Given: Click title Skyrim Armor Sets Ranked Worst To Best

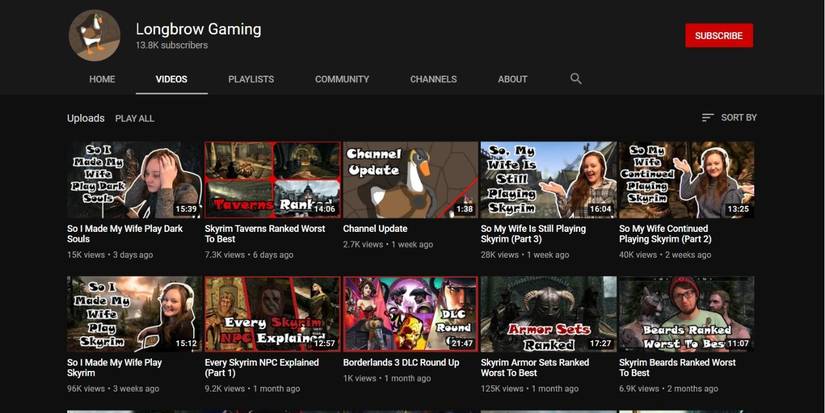Looking at the screenshot, I should [535, 368].
